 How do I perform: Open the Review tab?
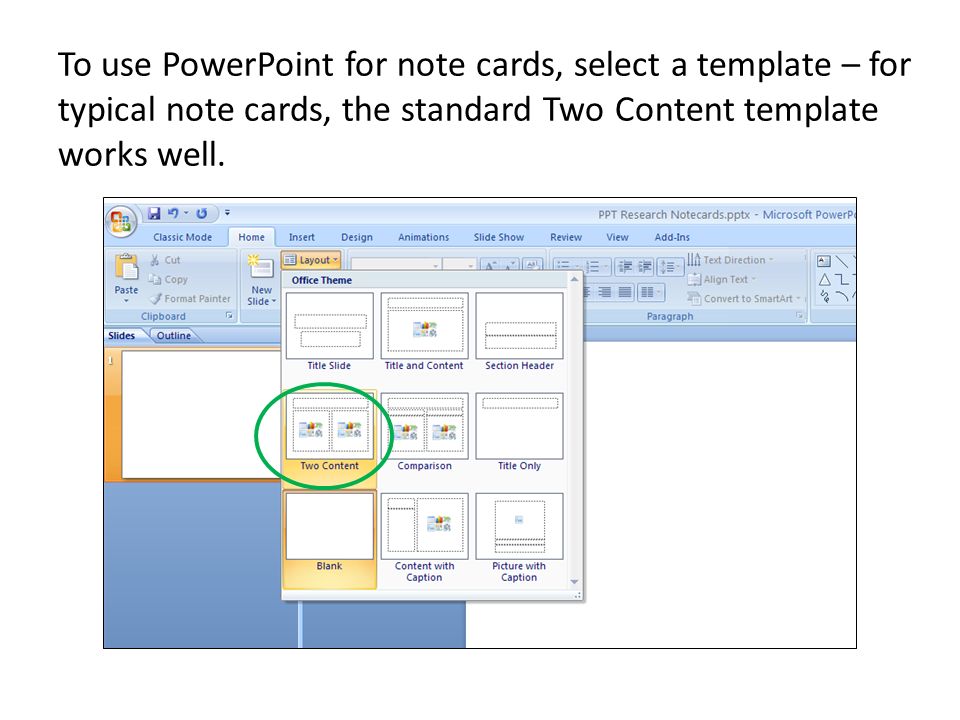point(566,237)
